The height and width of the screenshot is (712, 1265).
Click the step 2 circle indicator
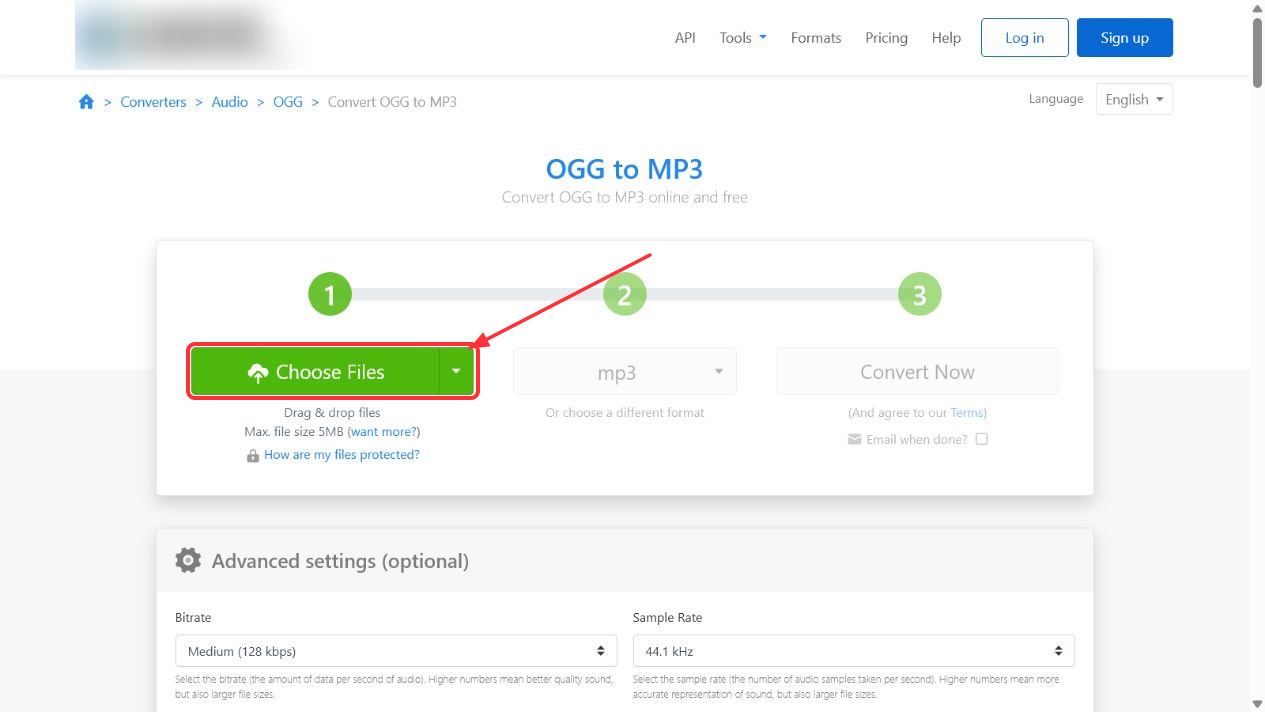(625, 294)
